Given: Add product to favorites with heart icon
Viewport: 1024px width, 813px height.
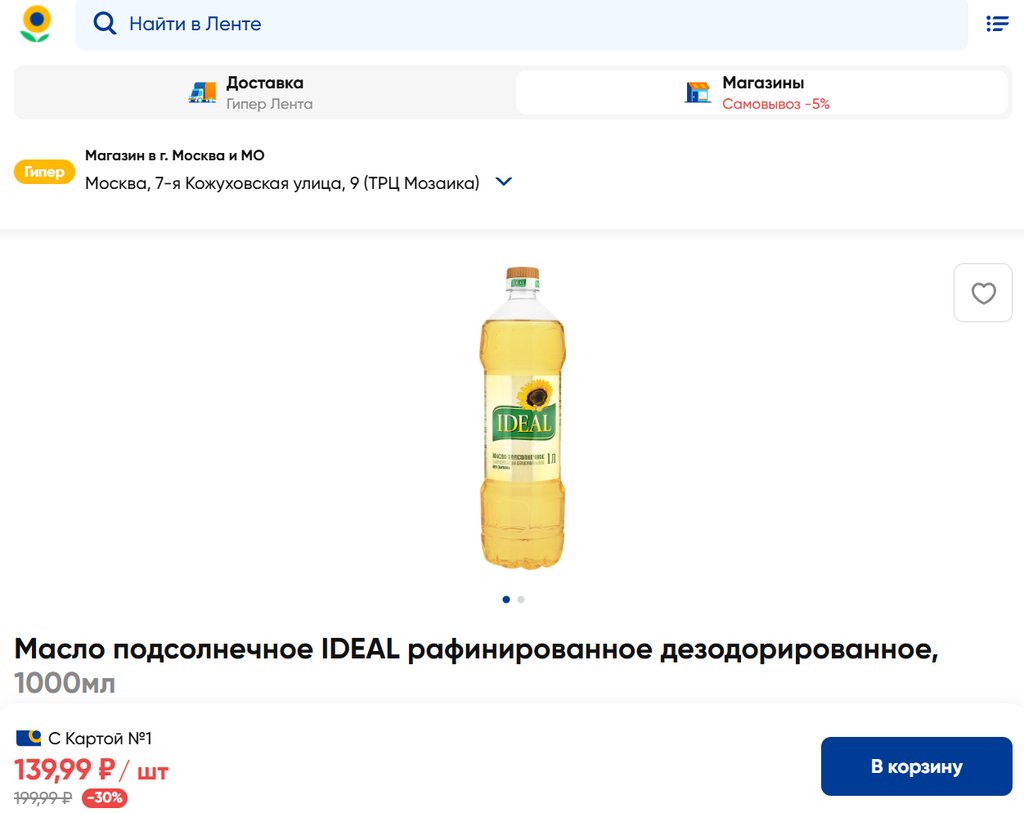Looking at the screenshot, I should (983, 293).
